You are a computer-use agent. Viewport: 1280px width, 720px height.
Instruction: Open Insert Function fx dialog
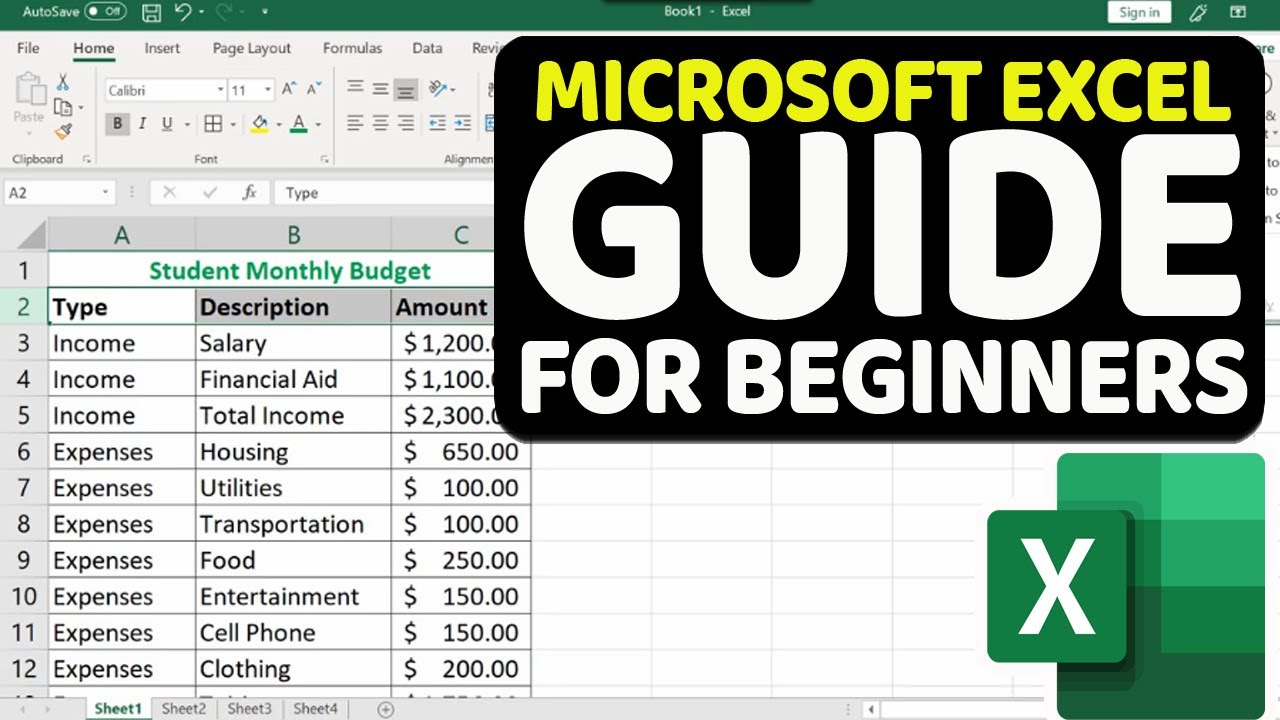point(250,193)
